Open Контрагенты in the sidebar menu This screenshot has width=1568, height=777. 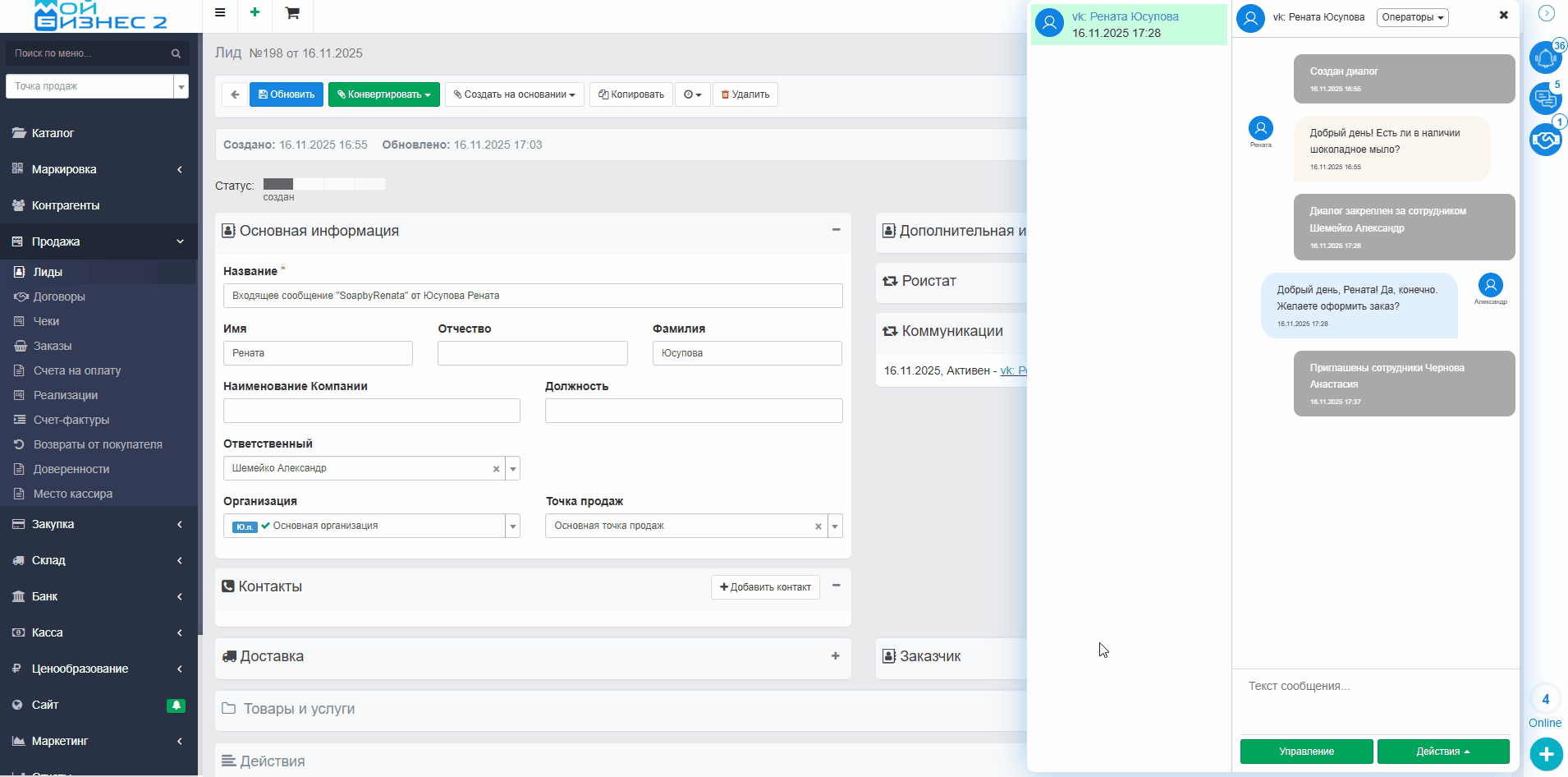coord(65,205)
